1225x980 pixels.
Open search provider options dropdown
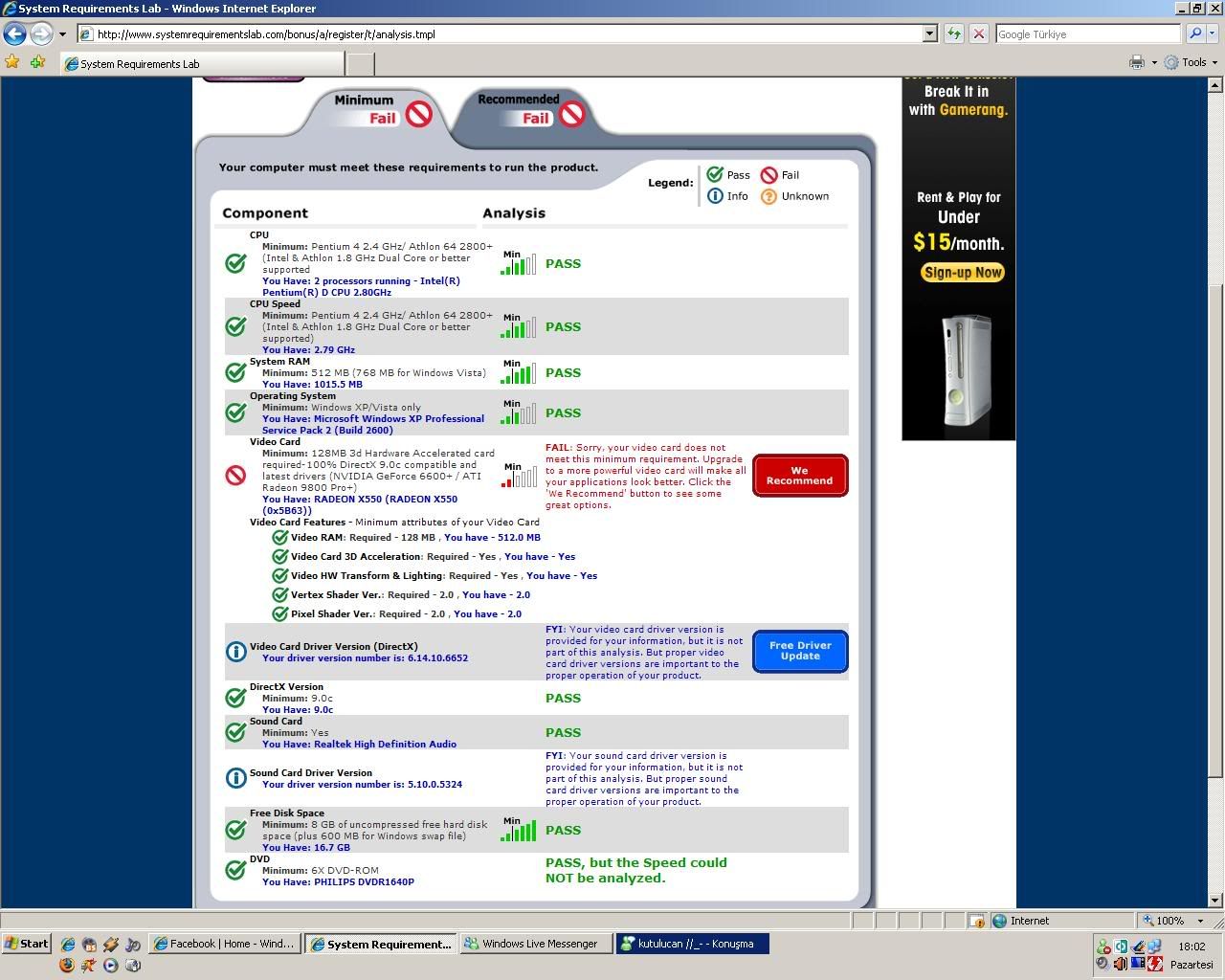pyautogui.click(x=1214, y=33)
